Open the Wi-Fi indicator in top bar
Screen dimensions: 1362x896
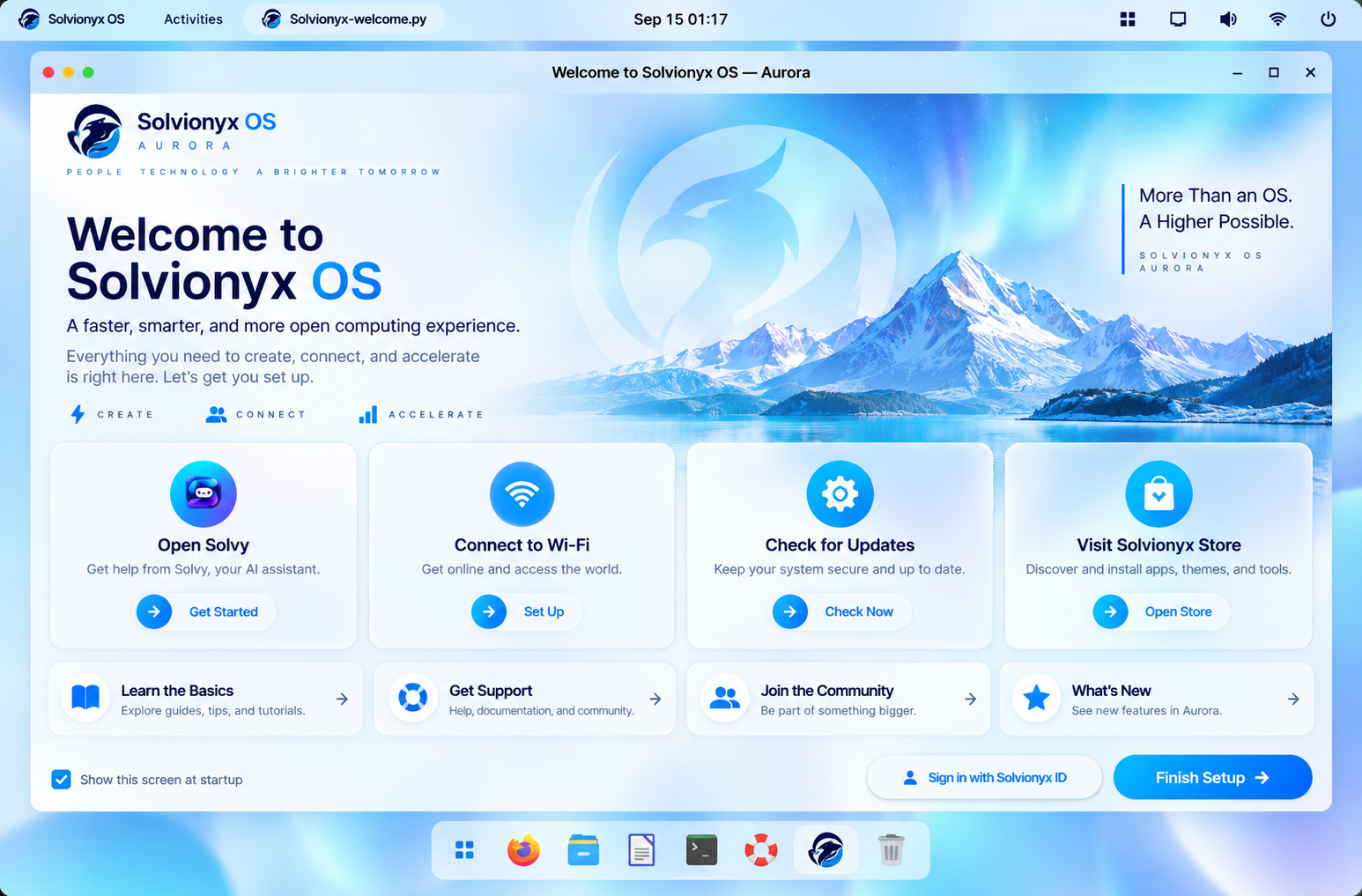pos(1277,19)
